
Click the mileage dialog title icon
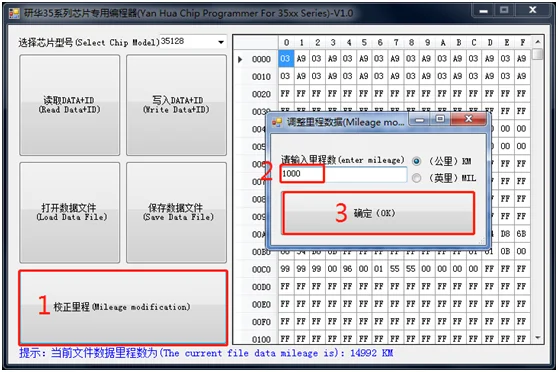coord(277,122)
